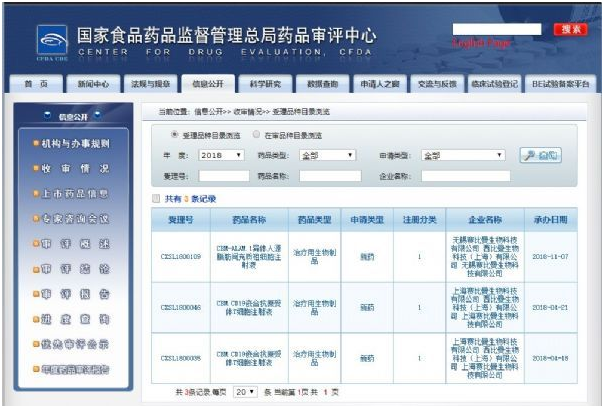Image resolution: width=604 pixels, height=408 pixels.
Task: Open the 数据查询 tab
Action: 323,84
